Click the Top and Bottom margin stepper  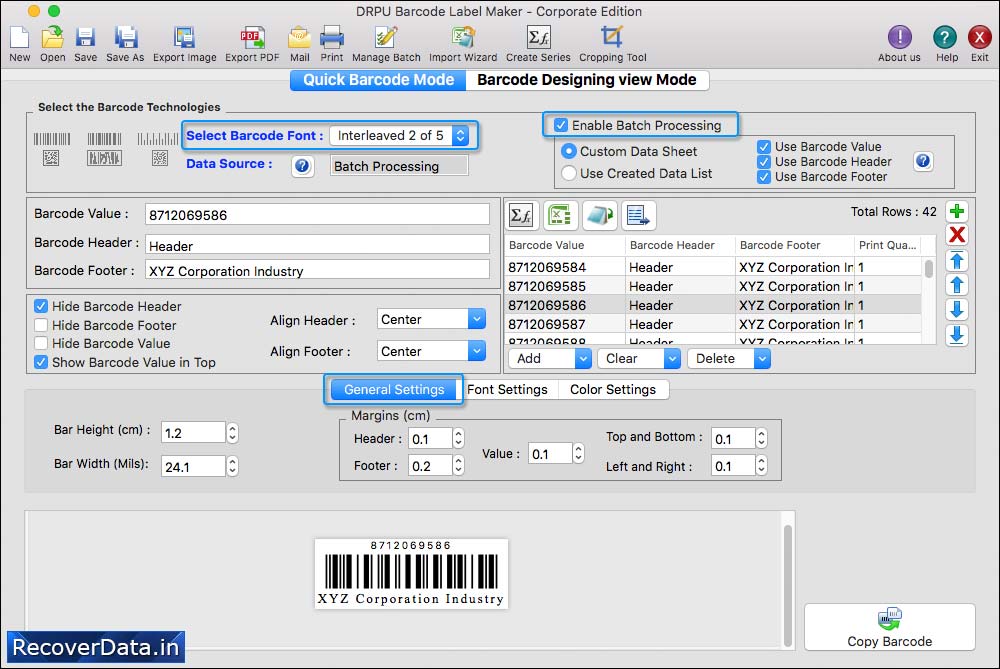[761, 438]
